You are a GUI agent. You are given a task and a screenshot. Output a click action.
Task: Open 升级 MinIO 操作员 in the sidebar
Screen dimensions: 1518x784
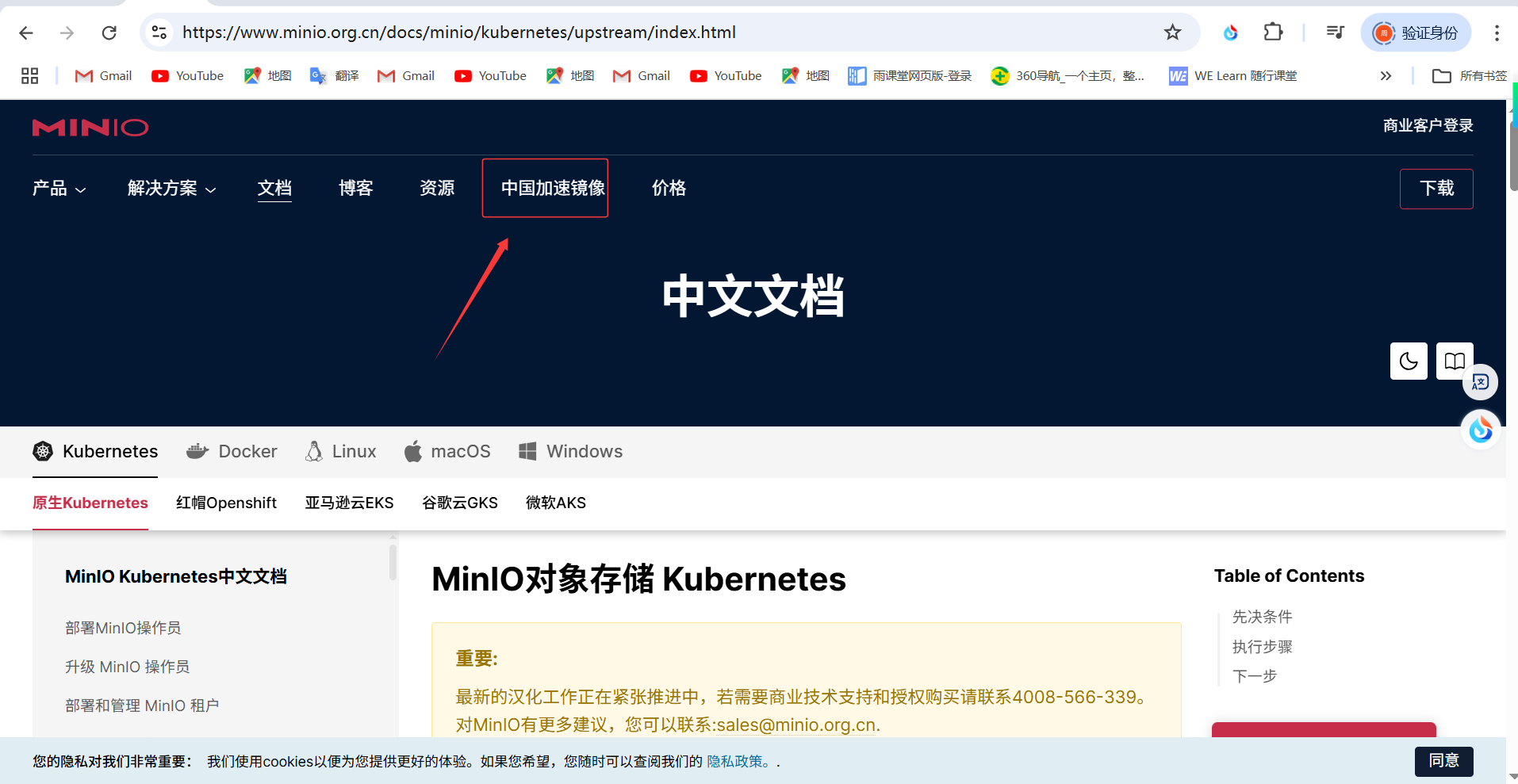click(x=128, y=667)
